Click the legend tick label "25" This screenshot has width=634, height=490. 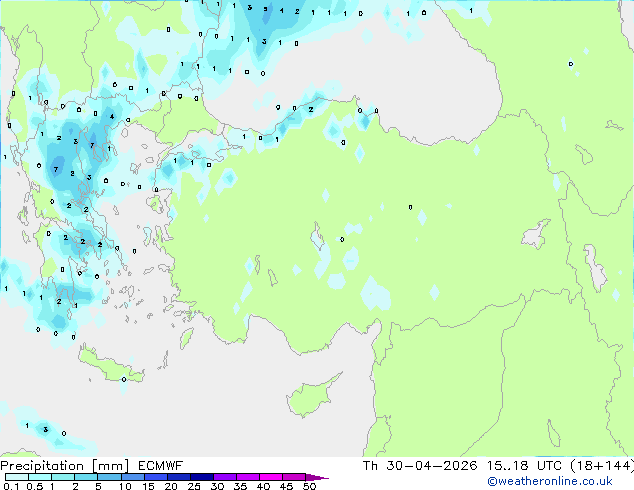[x=194, y=486]
